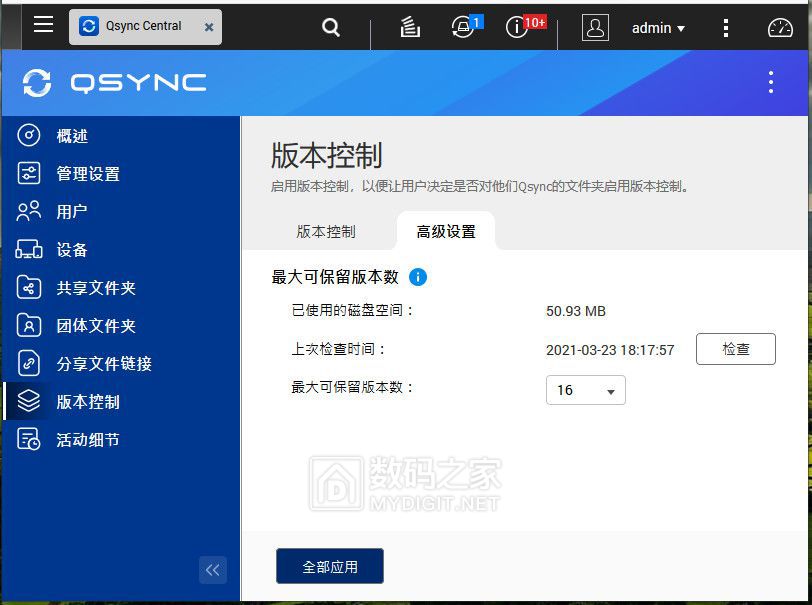812x605 pixels.
Task: Open the three-dot menu on QSYNC header
Action: tap(770, 83)
